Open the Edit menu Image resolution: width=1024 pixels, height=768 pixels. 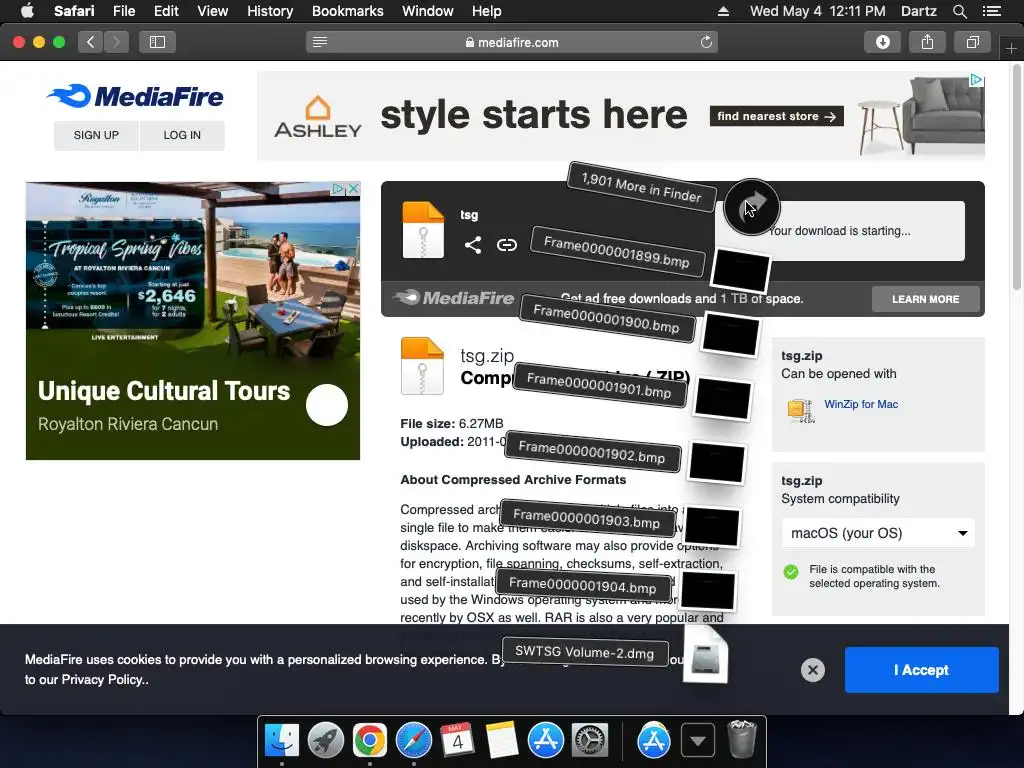166,11
